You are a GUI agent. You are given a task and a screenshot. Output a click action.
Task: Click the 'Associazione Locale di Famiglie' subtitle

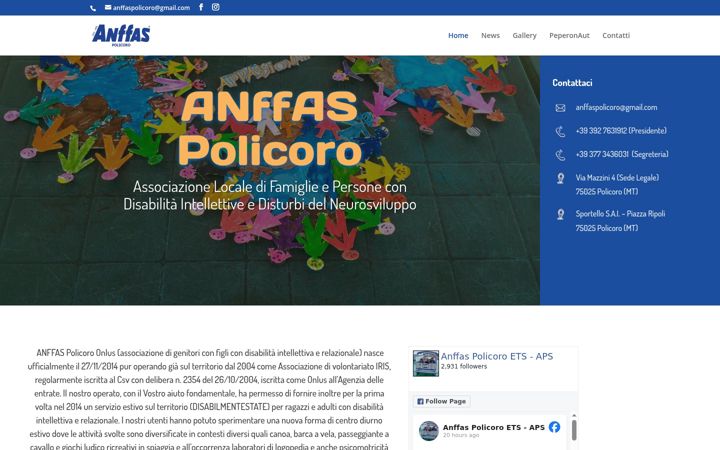point(270,195)
